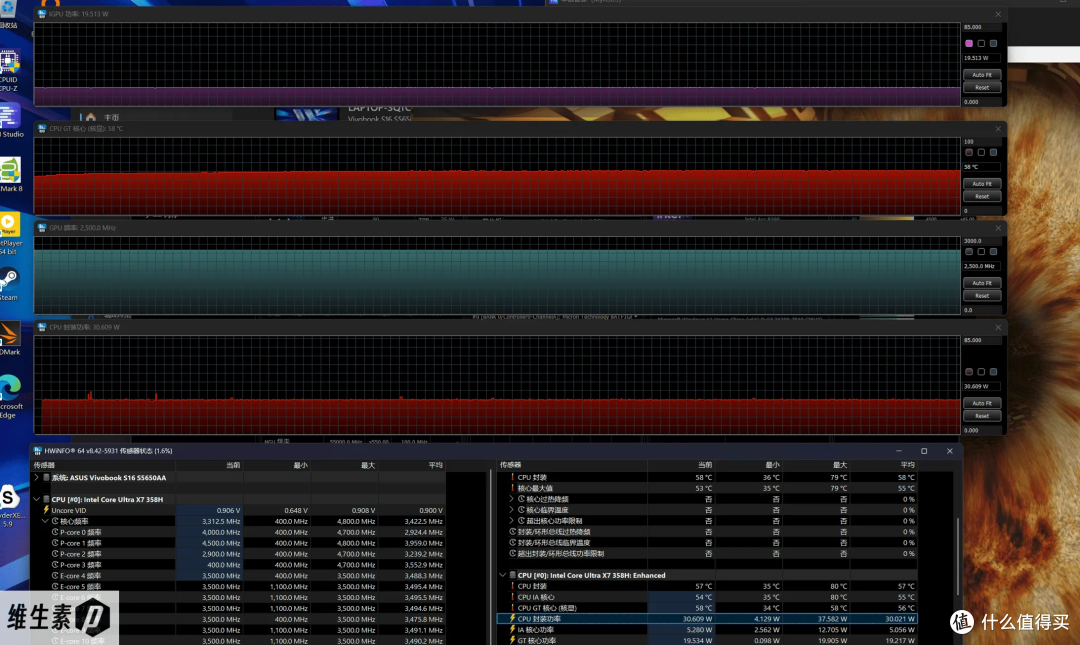This screenshot has width=1080, height=645.
Task: Click the clock icon of P-core 1 频率 row
Action: click(55, 544)
